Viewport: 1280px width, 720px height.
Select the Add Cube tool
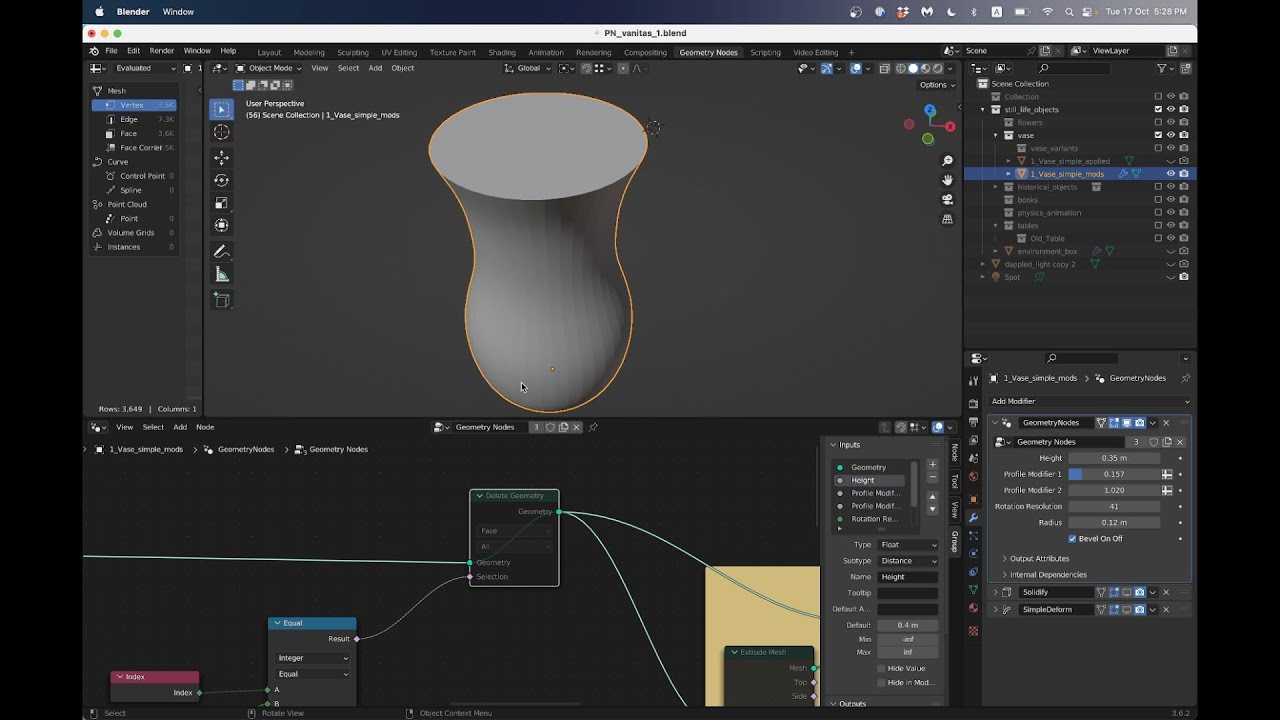pos(222,300)
